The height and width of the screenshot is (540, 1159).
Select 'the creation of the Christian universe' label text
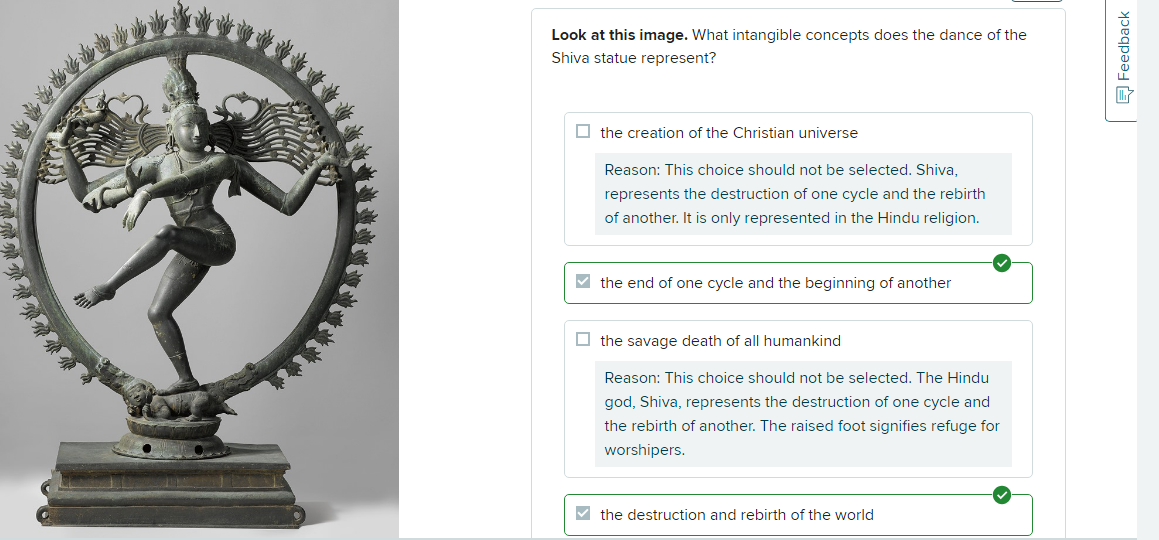[x=728, y=133]
